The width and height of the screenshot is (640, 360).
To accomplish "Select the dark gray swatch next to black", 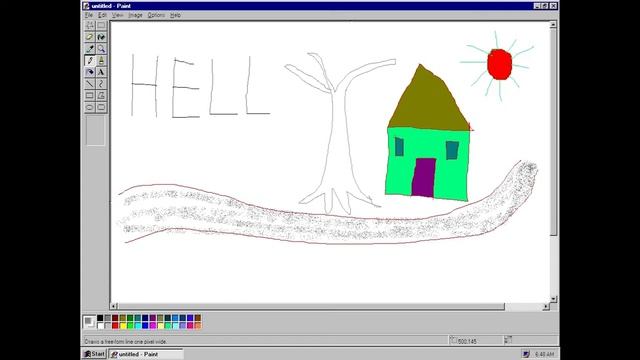I will (x=108, y=318).
